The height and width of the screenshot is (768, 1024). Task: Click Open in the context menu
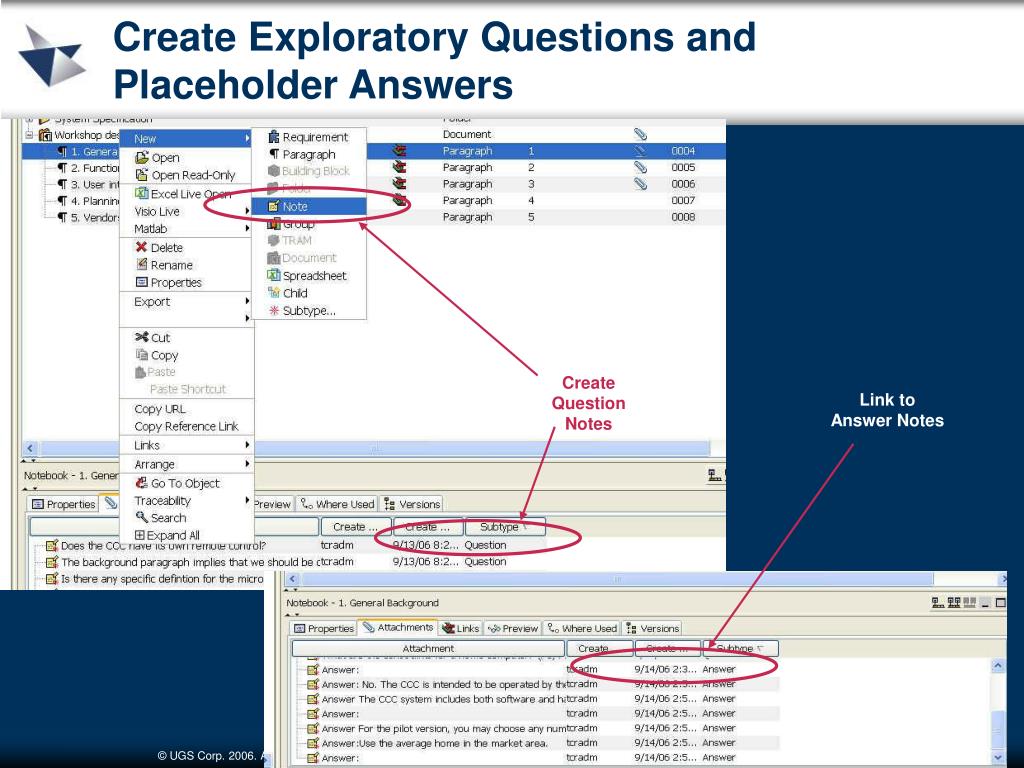point(187,157)
